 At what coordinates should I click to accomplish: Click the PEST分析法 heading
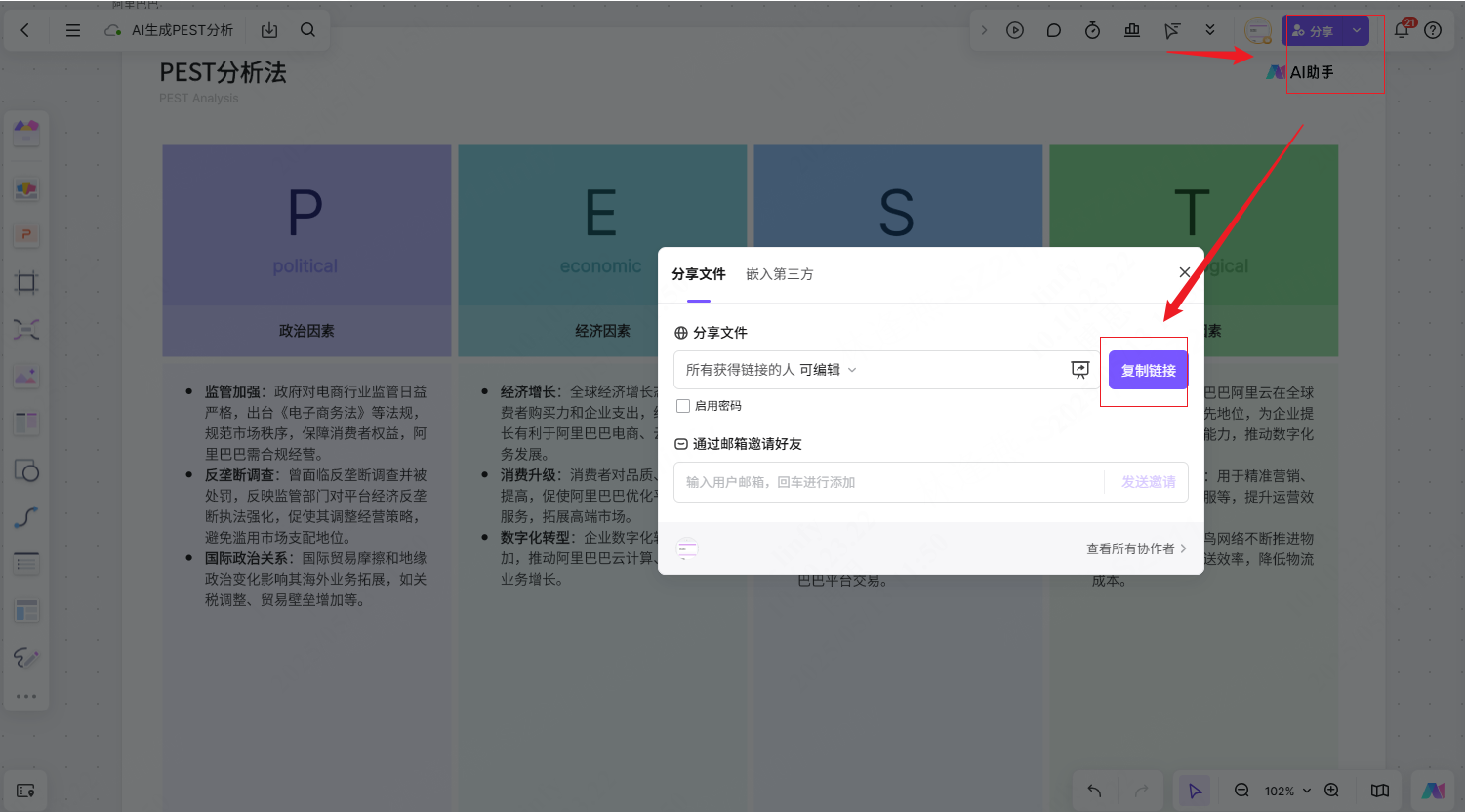[x=224, y=72]
